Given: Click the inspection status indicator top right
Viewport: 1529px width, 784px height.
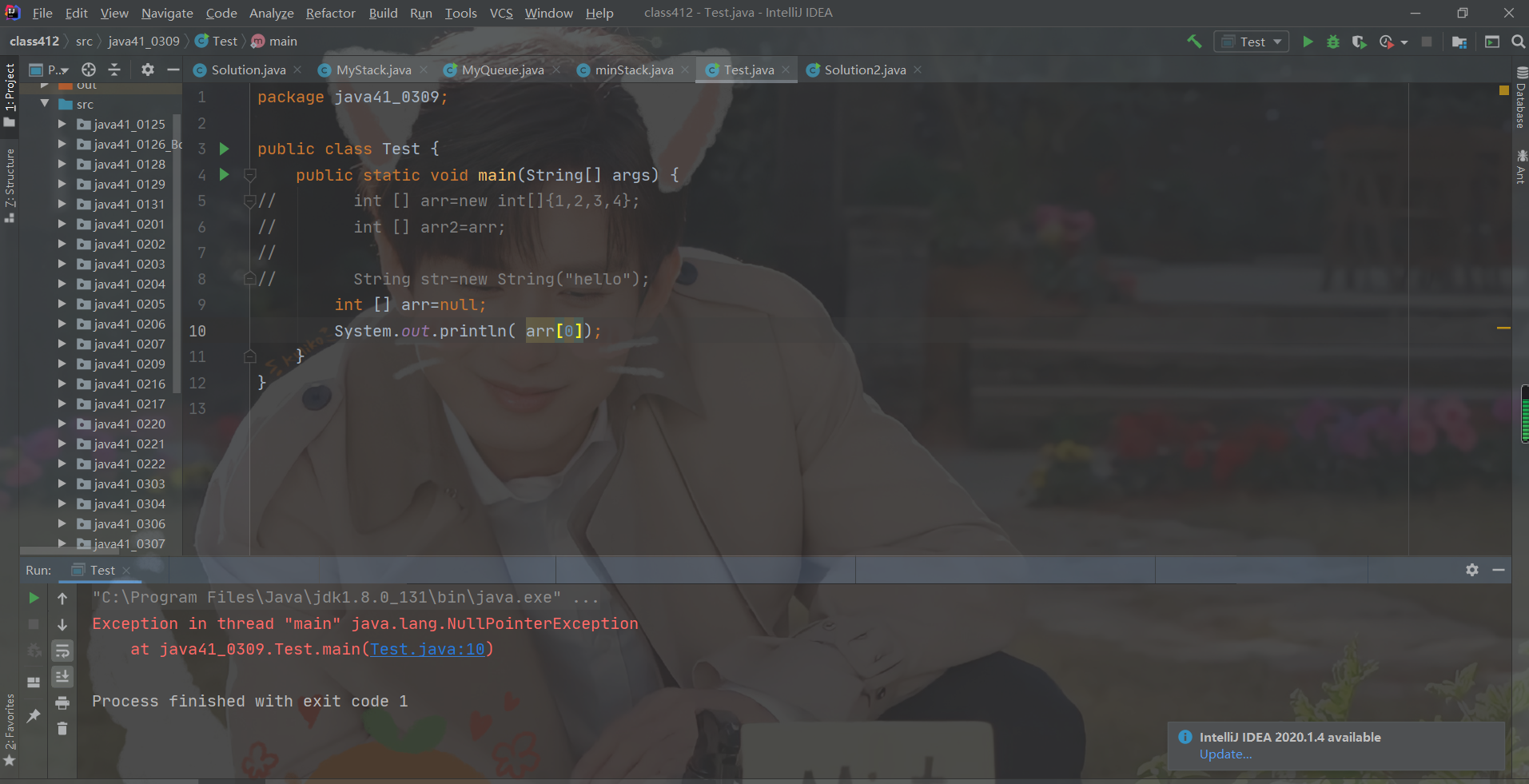Looking at the screenshot, I should tap(1503, 90).
